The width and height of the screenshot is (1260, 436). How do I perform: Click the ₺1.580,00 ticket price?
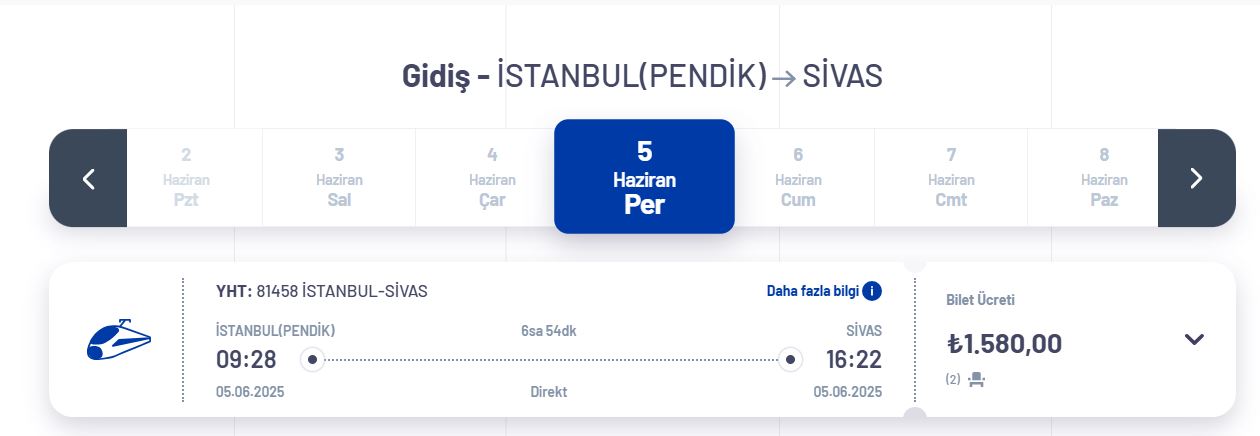[x=1005, y=343]
